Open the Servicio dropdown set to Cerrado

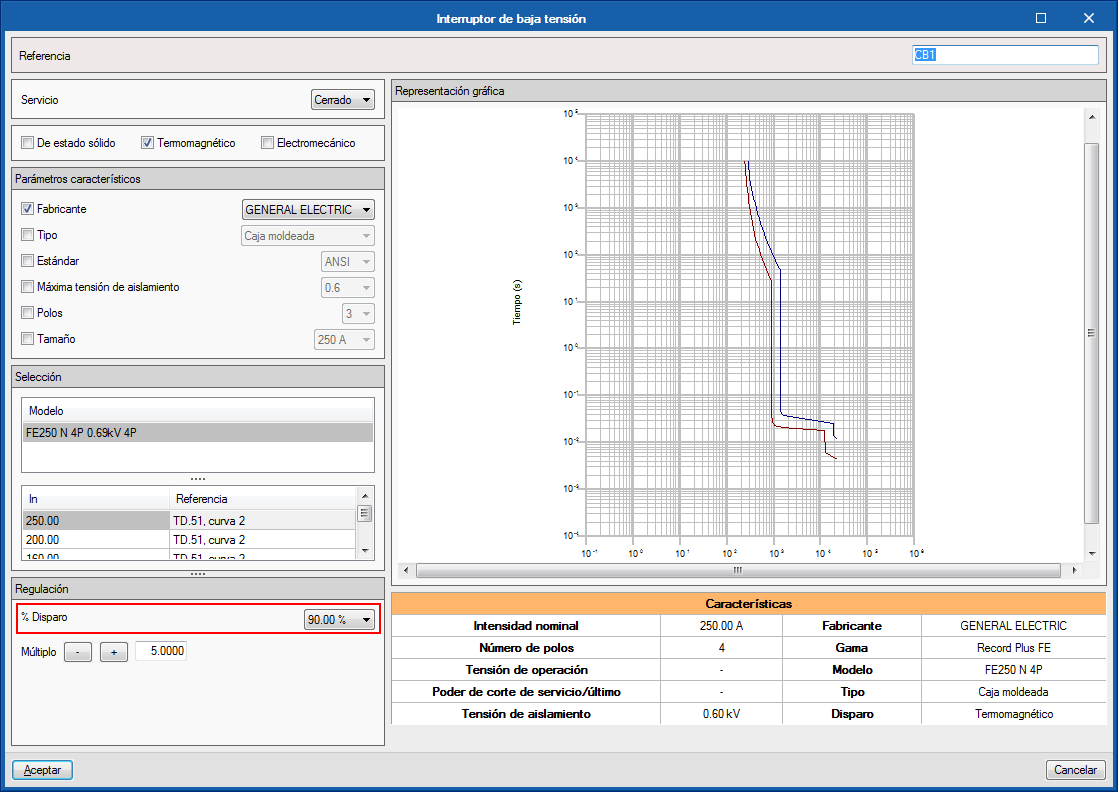(343, 100)
